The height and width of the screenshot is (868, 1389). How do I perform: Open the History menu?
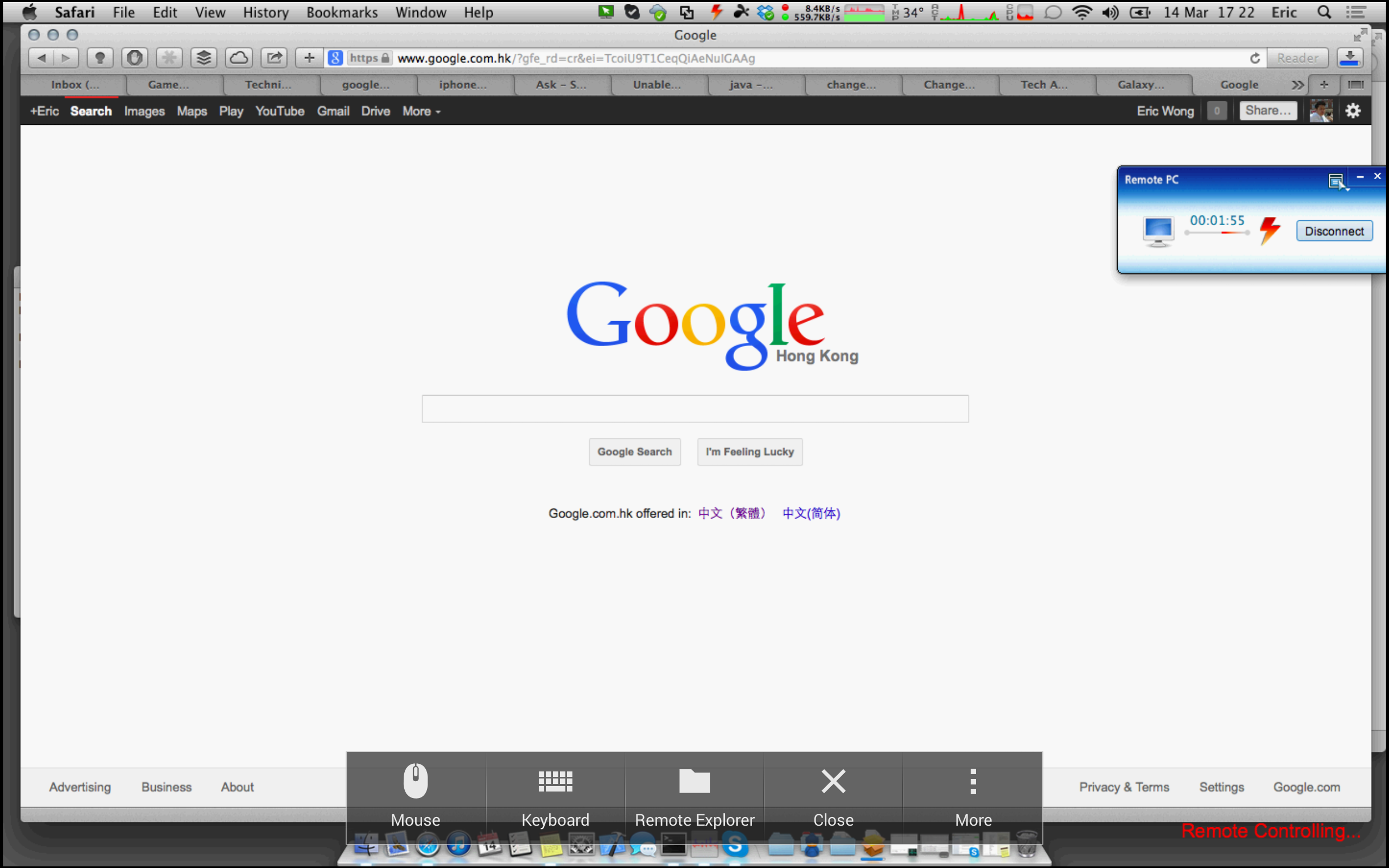(x=266, y=12)
